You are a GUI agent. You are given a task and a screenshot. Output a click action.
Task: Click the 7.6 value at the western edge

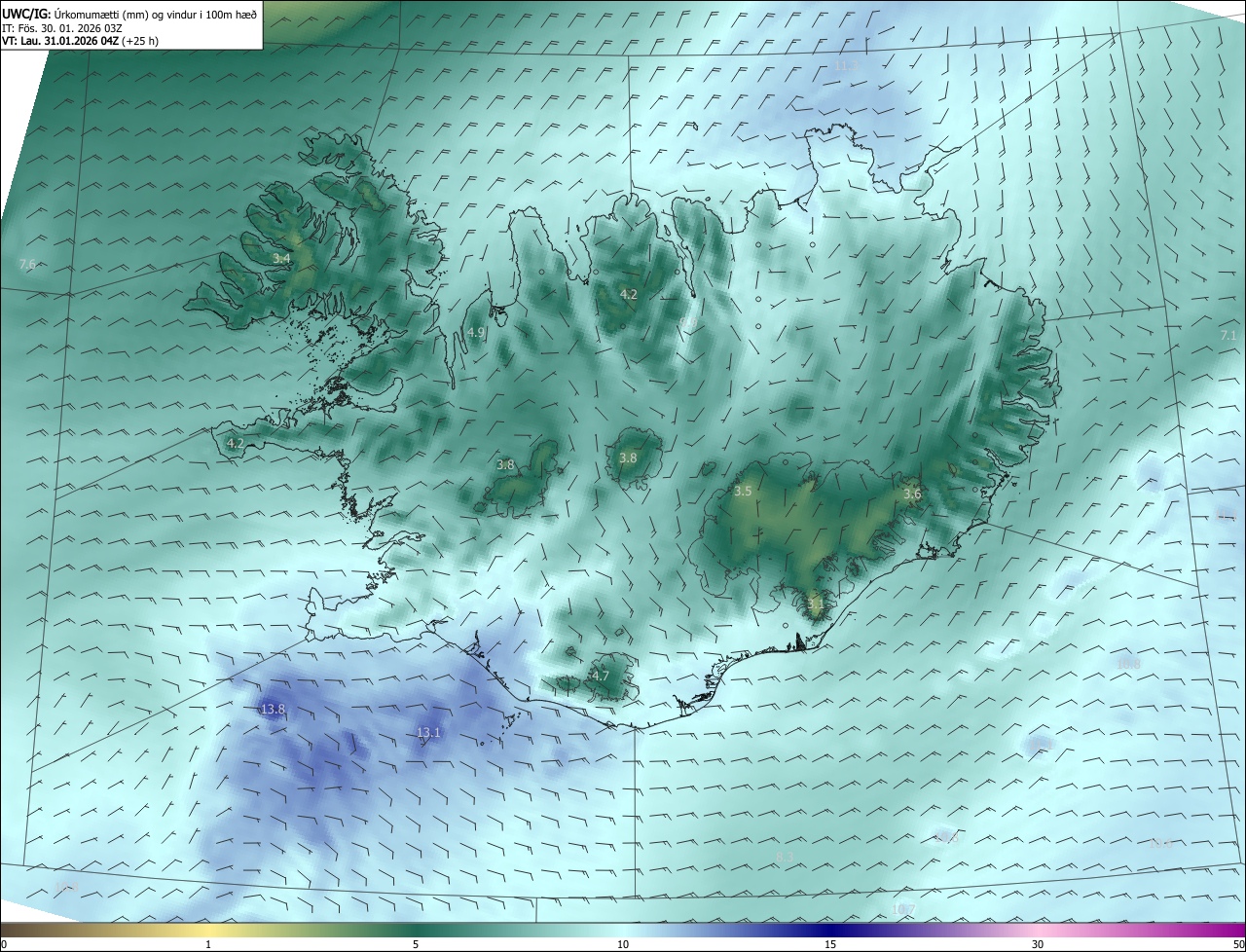click(27, 265)
